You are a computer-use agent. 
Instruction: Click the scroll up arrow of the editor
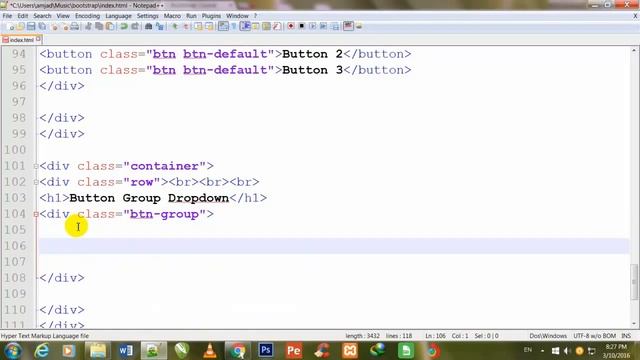coord(634,50)
